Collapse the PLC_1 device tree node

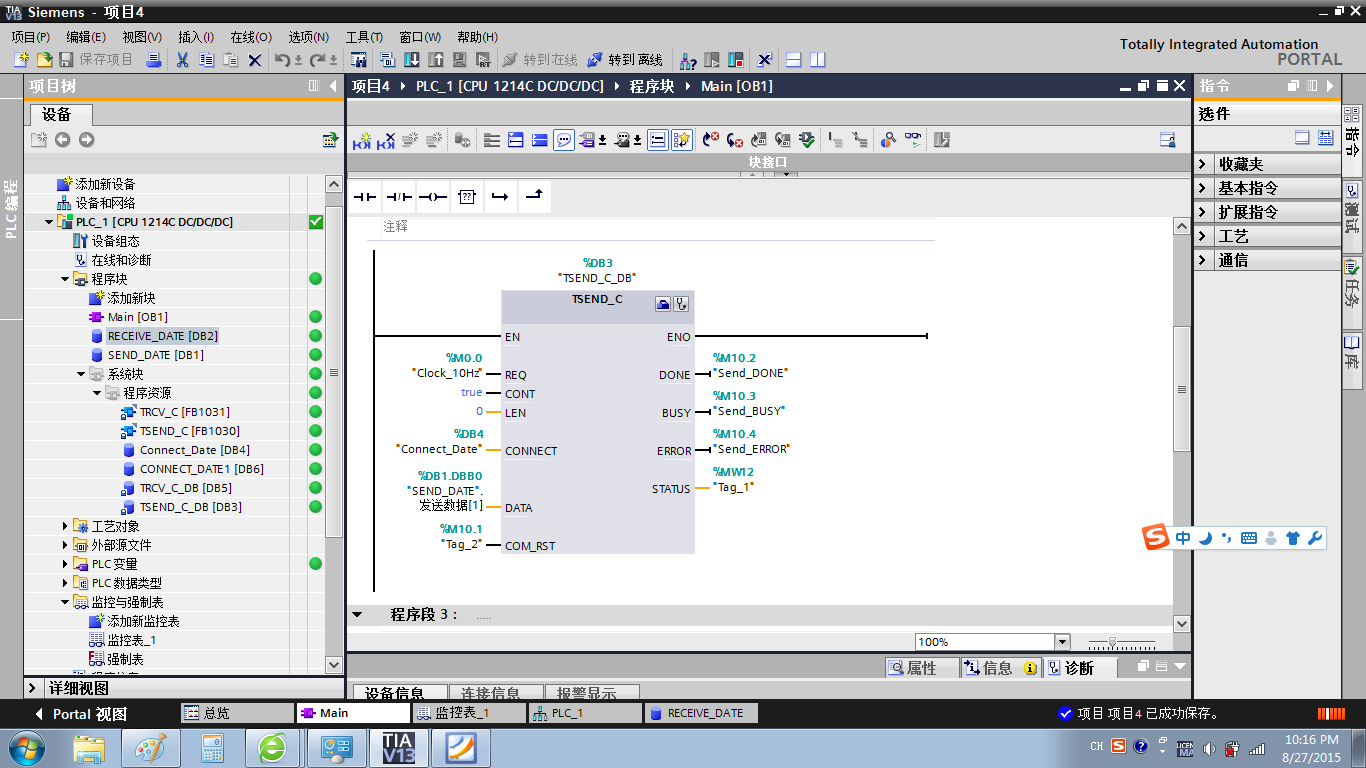pyautogui.click(x=49, y=222)
